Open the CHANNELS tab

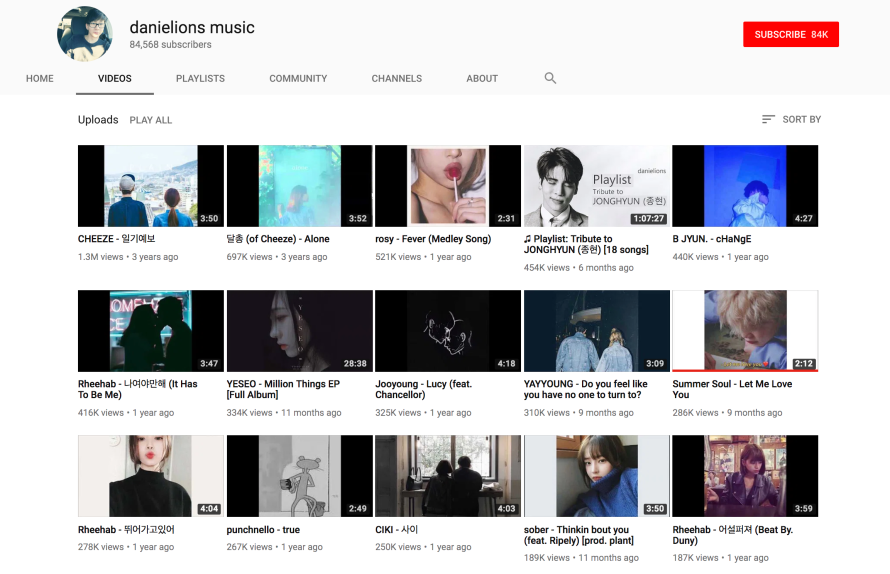(397, 78)
